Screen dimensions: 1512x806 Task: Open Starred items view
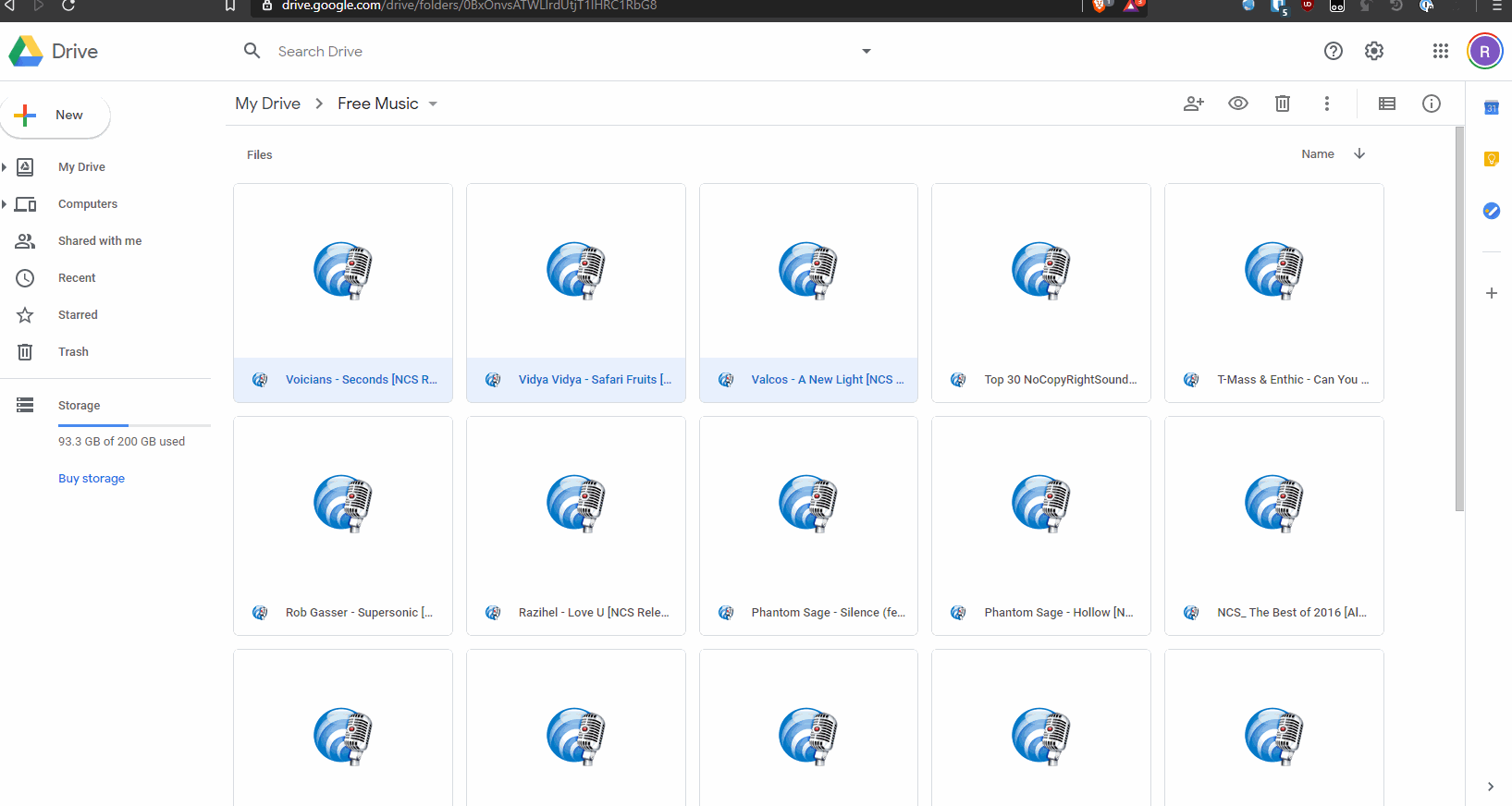[78, 315]
